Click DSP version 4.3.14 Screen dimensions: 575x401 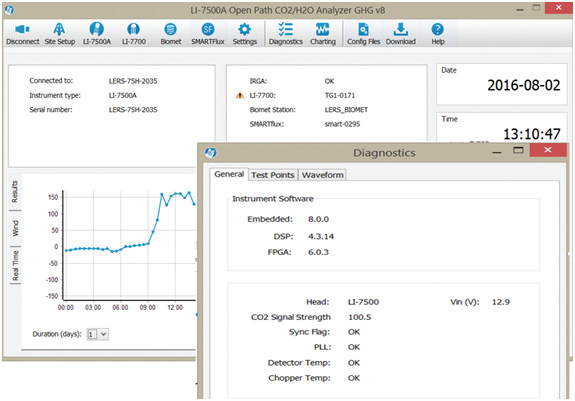[x=321, y=236]
